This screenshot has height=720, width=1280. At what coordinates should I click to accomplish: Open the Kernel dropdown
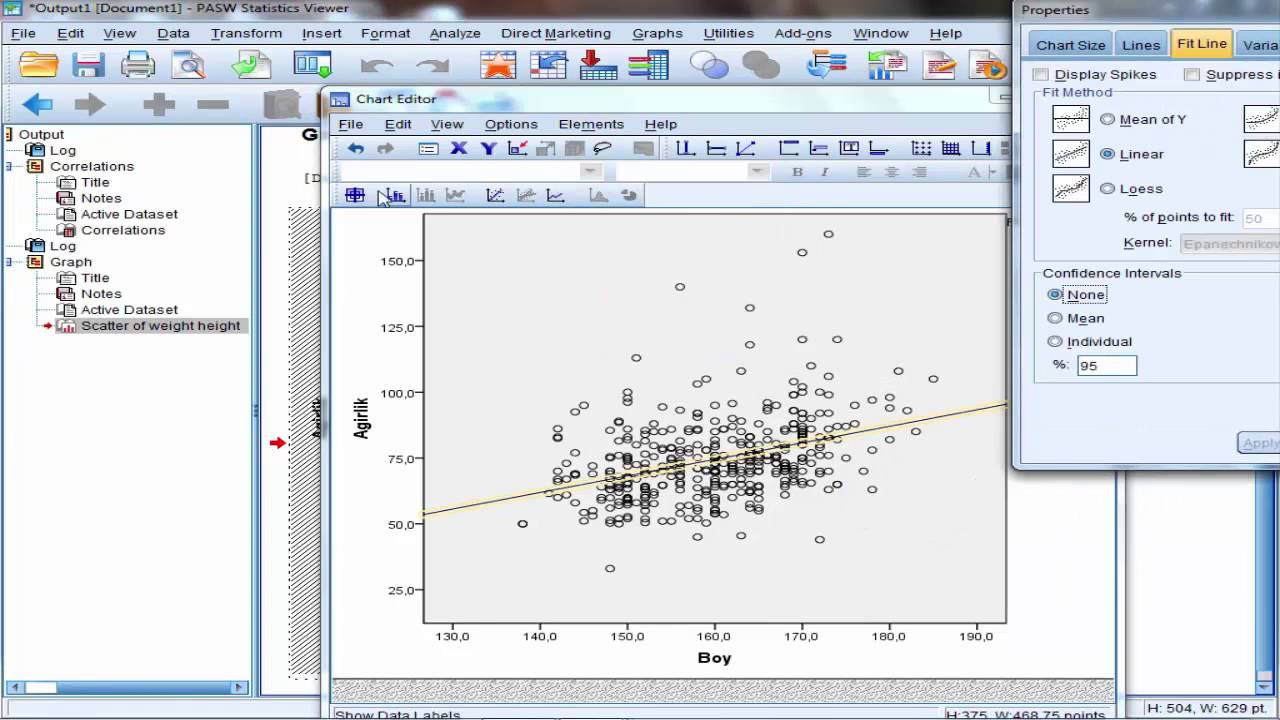[1230, 243]
